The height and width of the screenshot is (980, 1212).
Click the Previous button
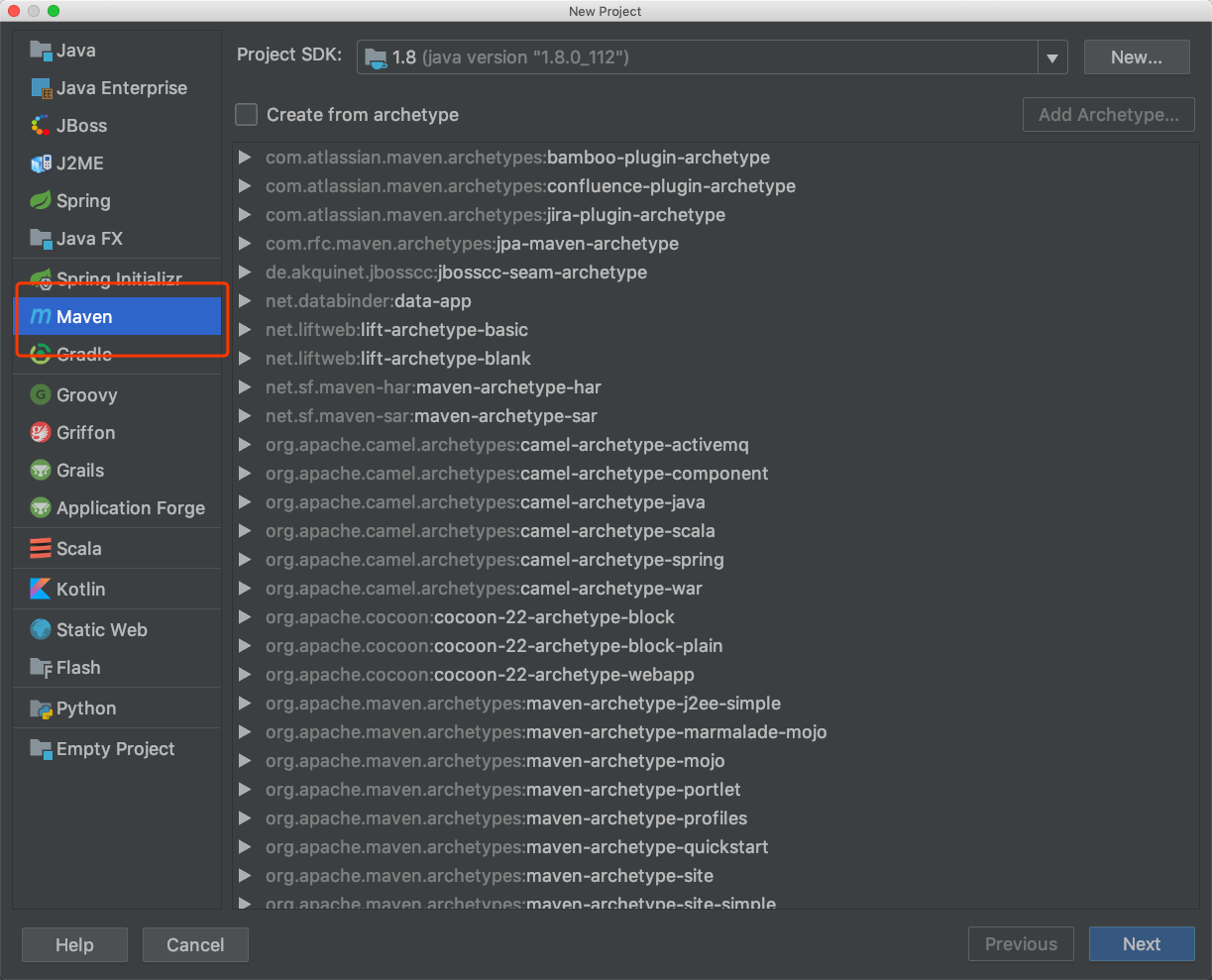[x=1021, y=944]
